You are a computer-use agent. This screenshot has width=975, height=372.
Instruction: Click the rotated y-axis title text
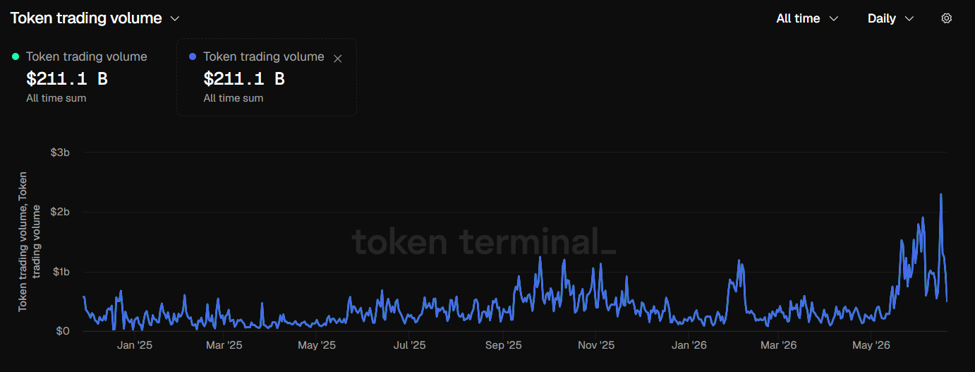coord(29,241)
